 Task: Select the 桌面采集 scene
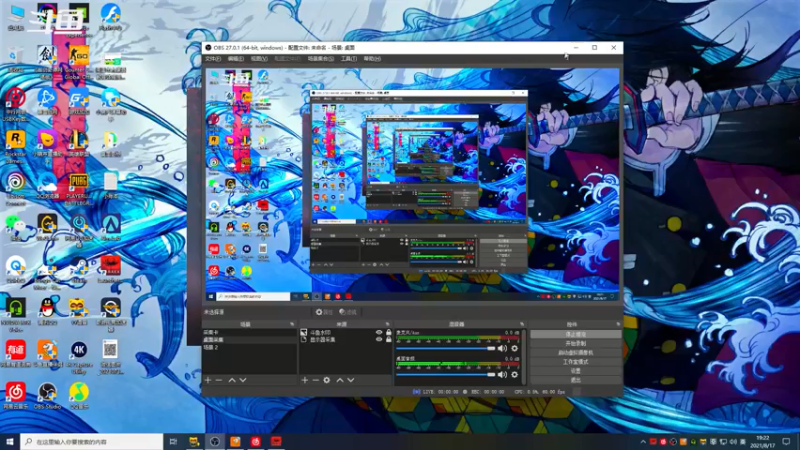249,339
